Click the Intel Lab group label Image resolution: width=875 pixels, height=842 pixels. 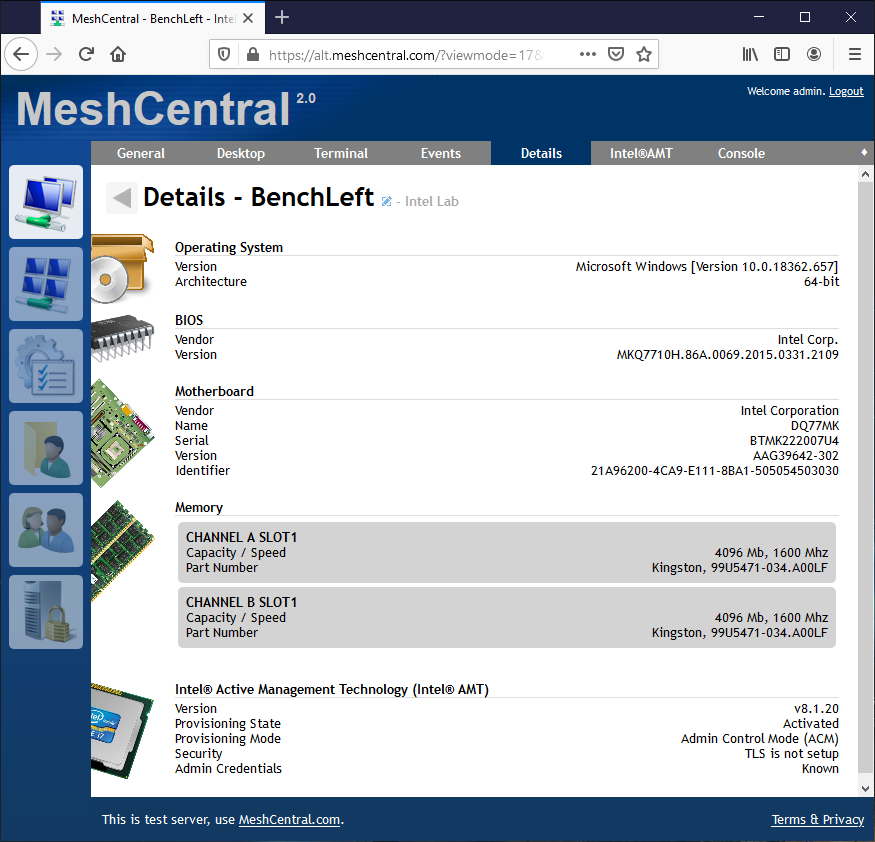431,201
